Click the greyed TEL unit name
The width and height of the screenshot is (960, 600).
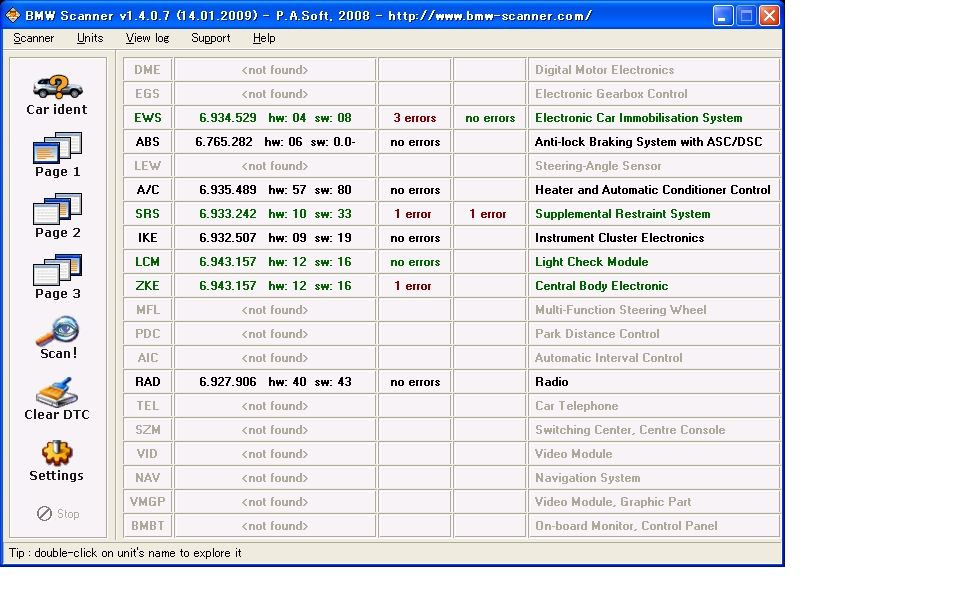pos(148,406)
